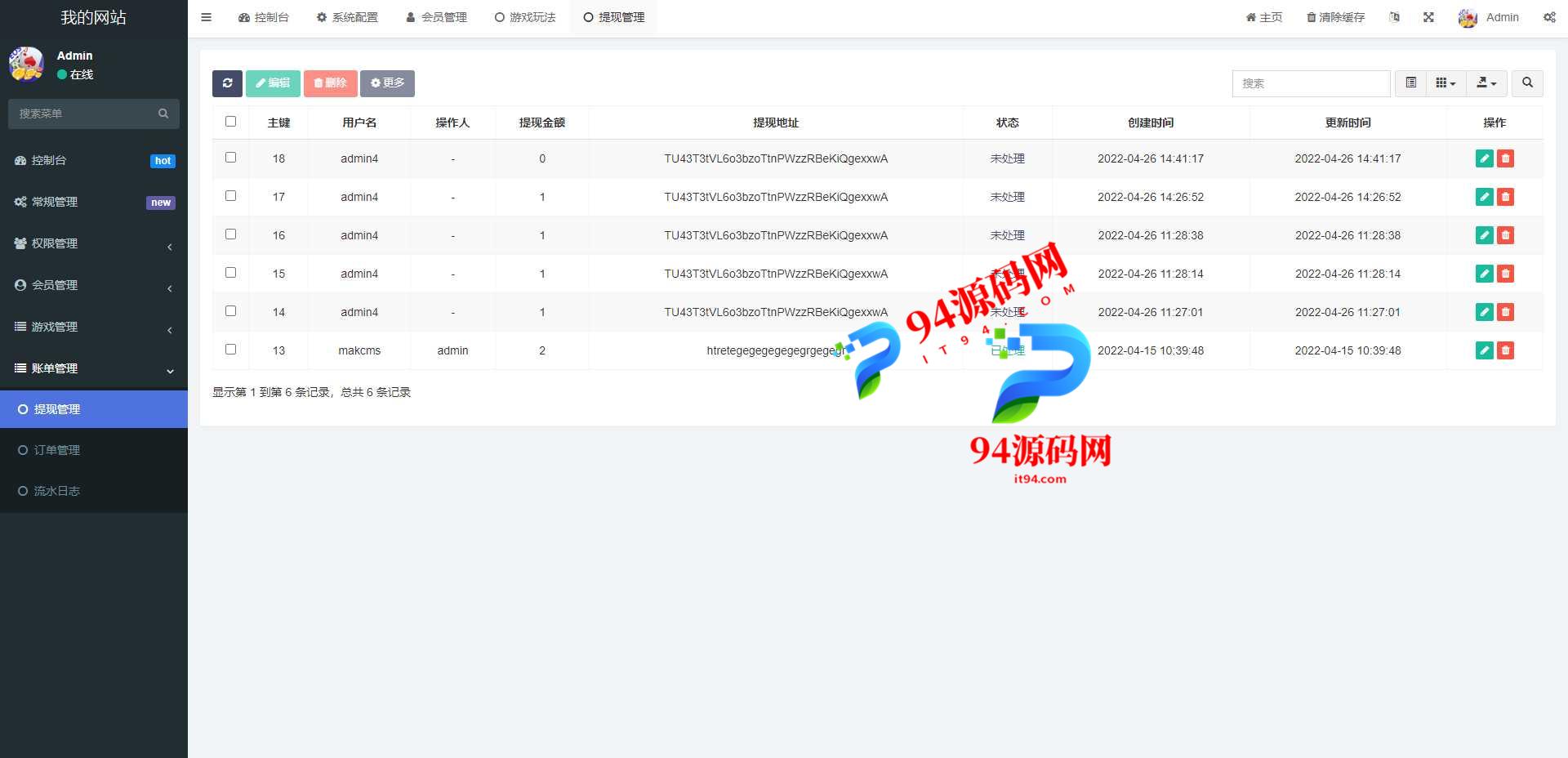Click 清除缓存 in top bar
Viewport: 1568px width, 758px height.
point(1335,17)
